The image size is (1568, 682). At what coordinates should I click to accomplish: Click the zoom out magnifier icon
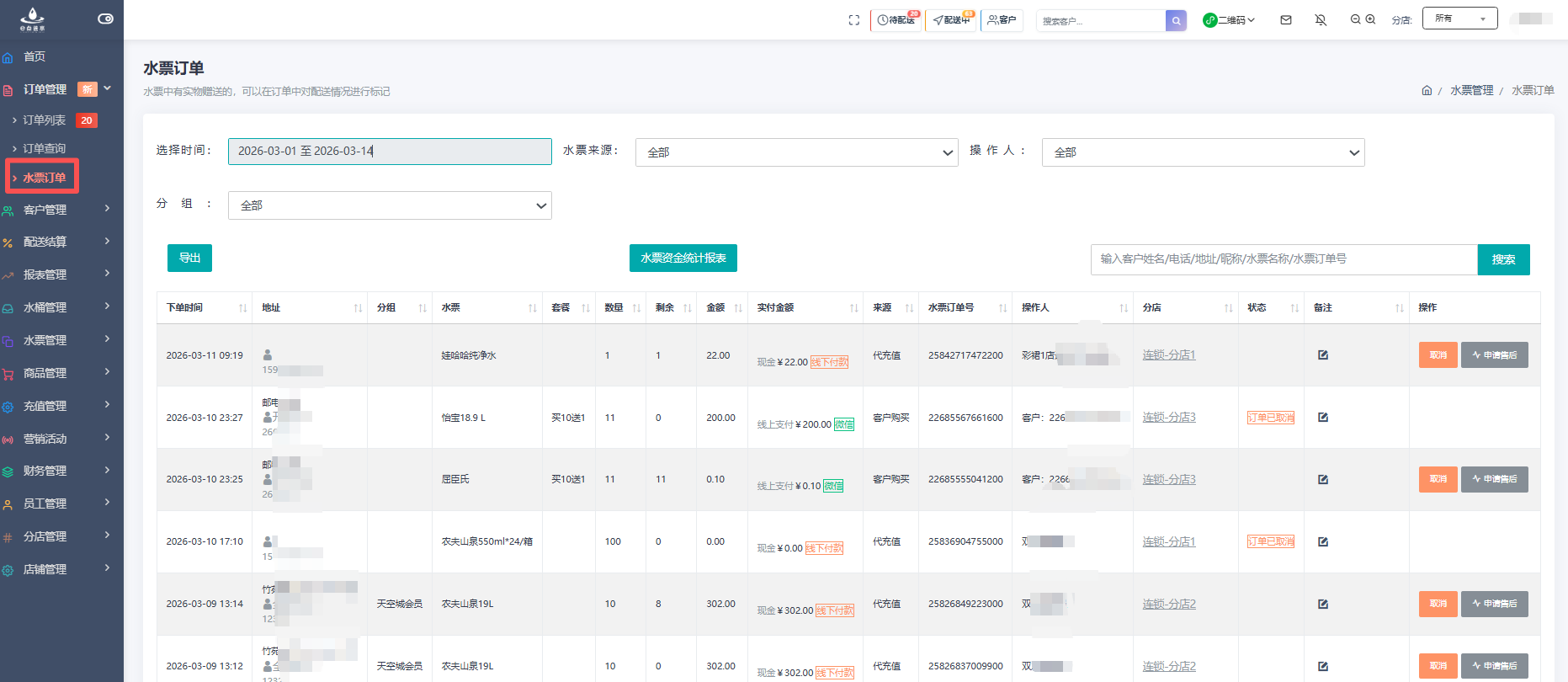click(1355, 19)
